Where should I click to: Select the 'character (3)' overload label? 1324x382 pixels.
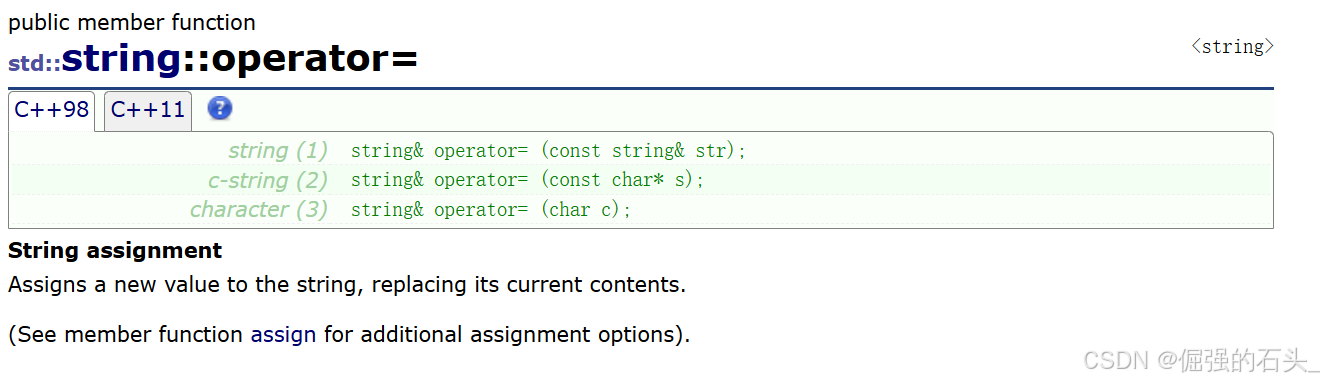click(x=259, y=209)
